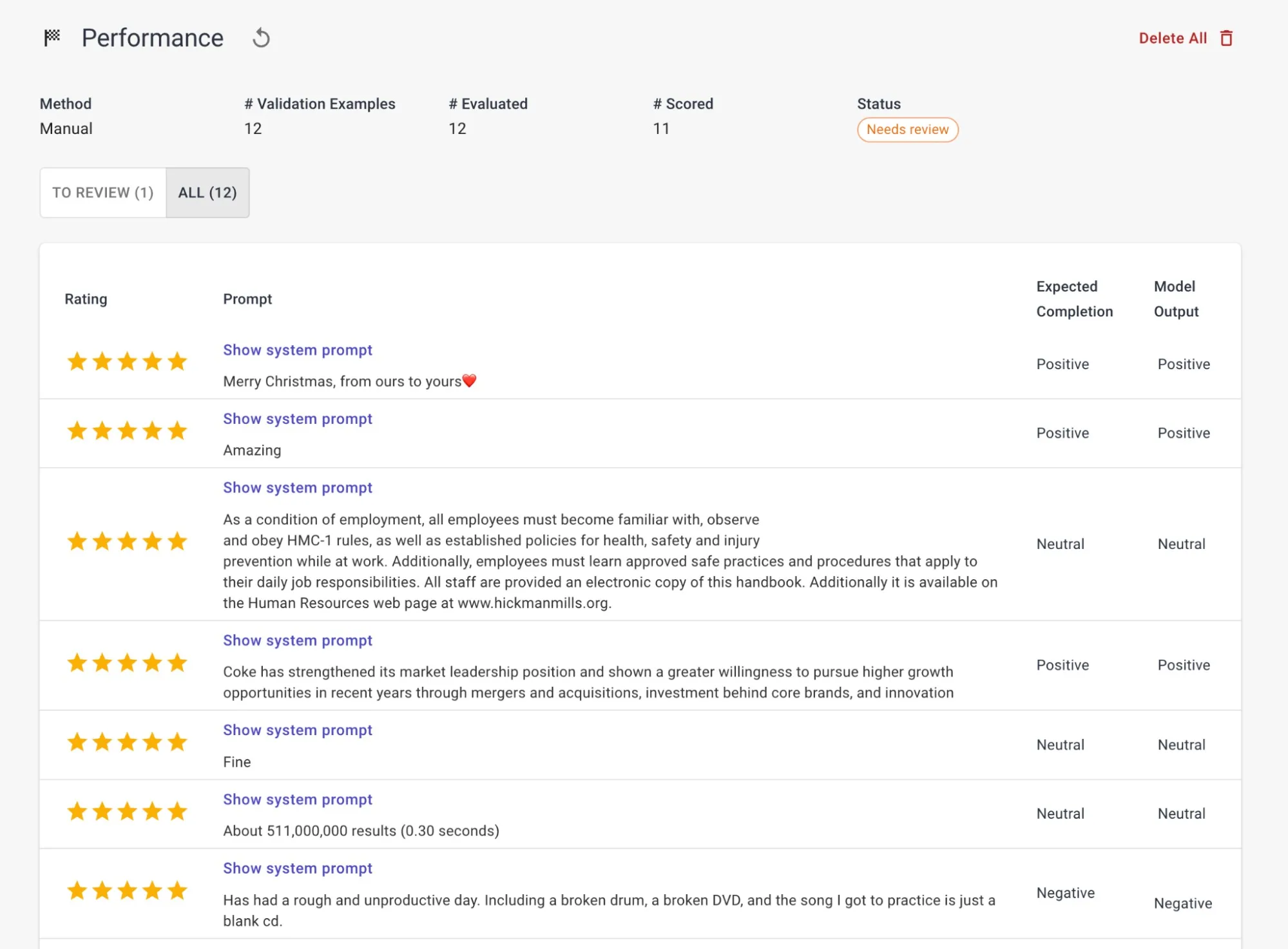Set fourth star on 511,000,000 results row
1288x949 pixels.
click(152, 811)
